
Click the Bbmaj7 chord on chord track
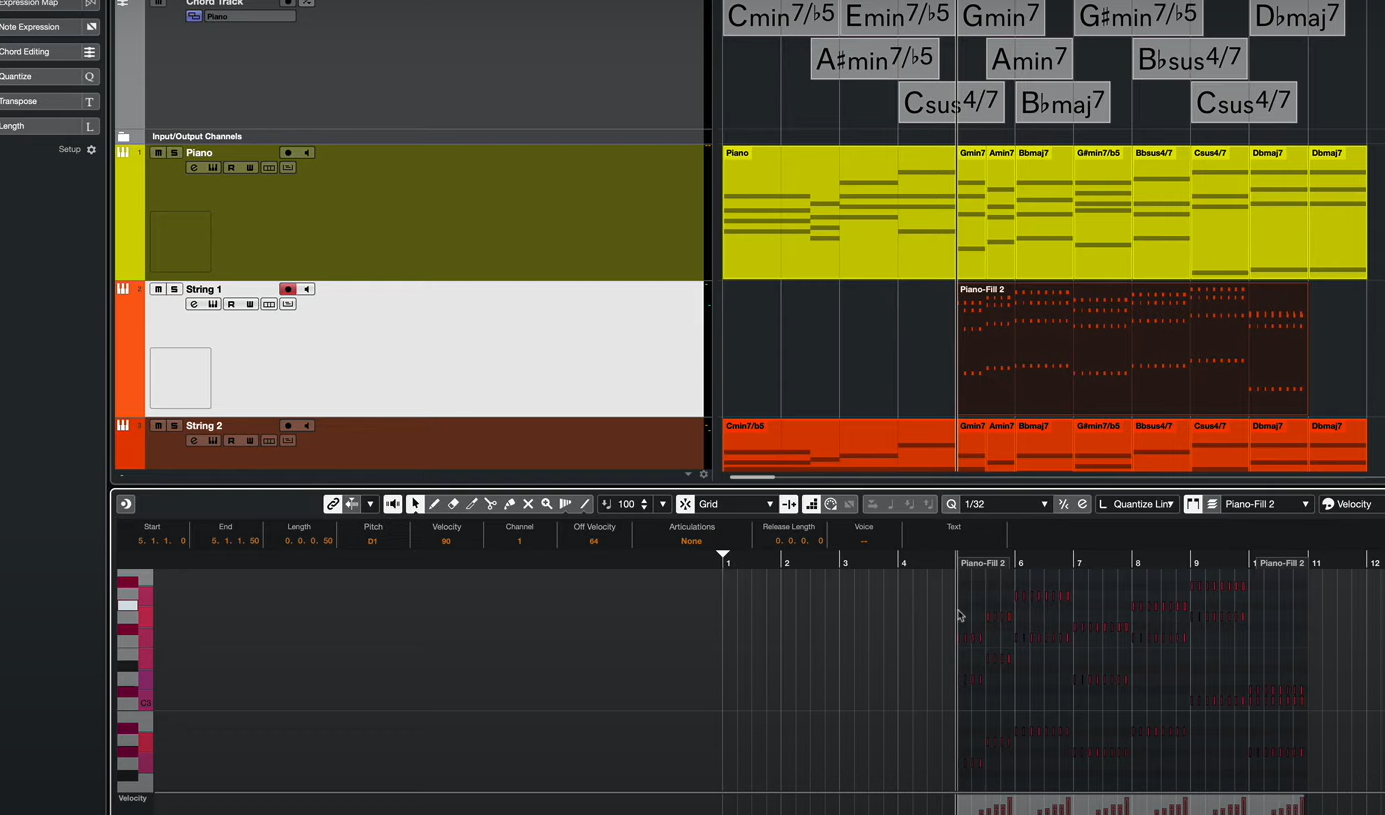click(x=1062, y=103)
